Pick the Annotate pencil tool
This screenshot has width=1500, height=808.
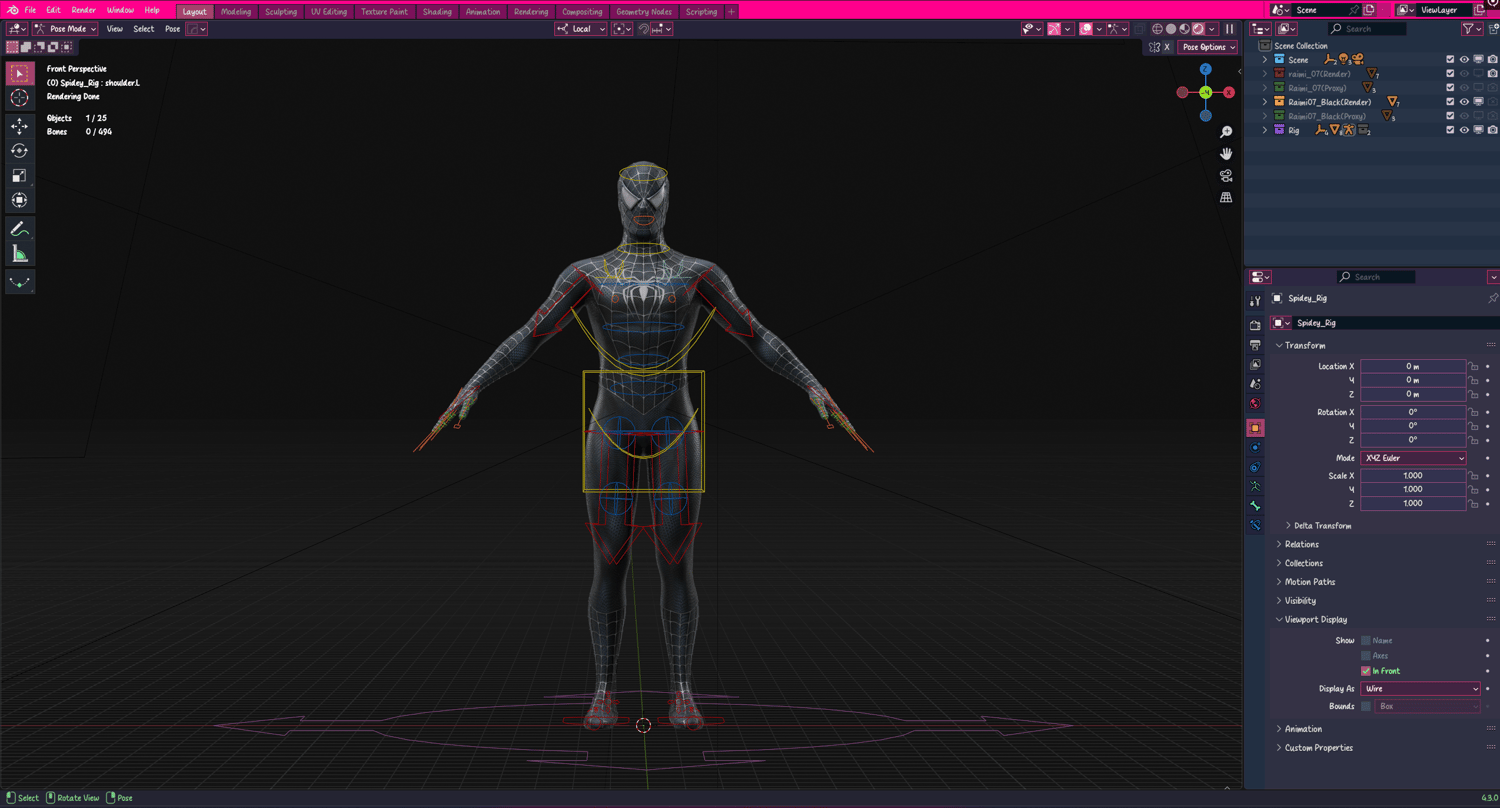tap(19, 229)
